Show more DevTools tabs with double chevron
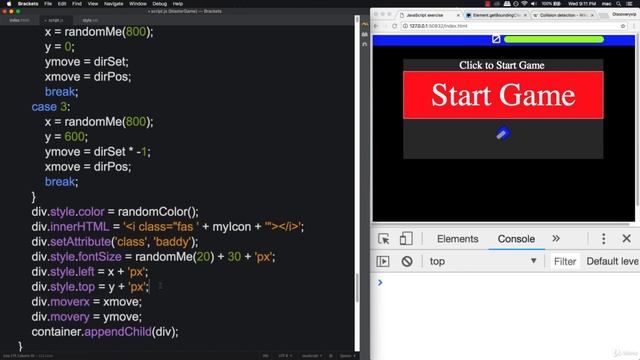This screenshot has width=640, height=360. pyautogui.click(x=556, y=238)
